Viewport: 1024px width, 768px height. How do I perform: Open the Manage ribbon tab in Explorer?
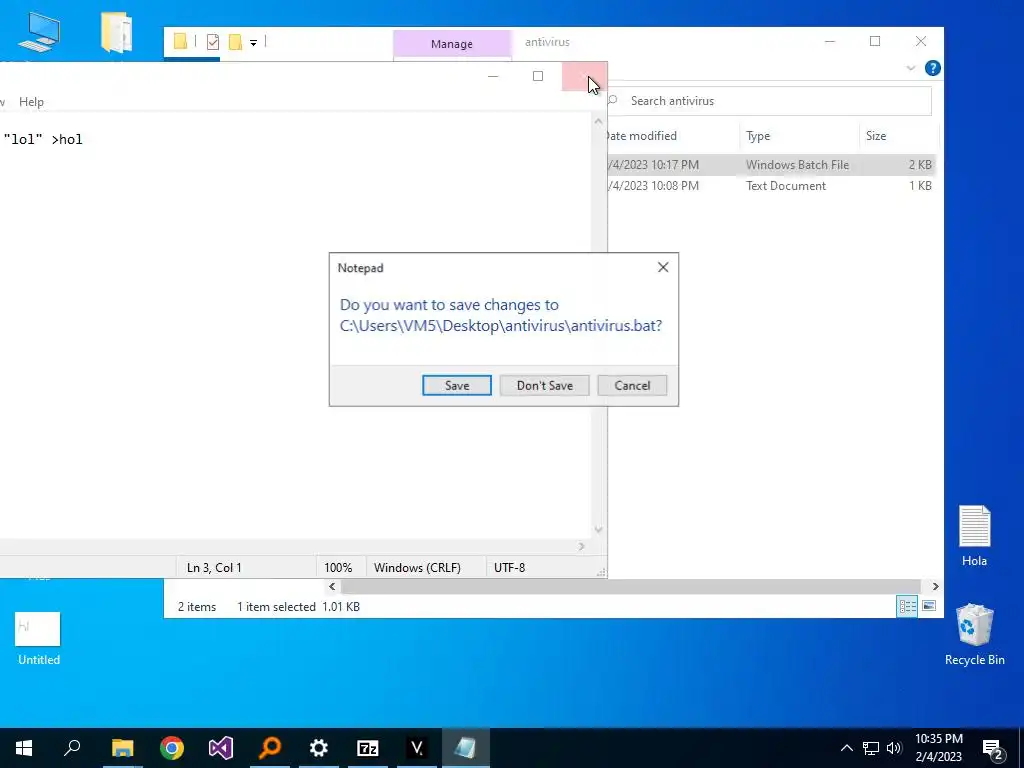pyautogui.click(x=451, y=44)
